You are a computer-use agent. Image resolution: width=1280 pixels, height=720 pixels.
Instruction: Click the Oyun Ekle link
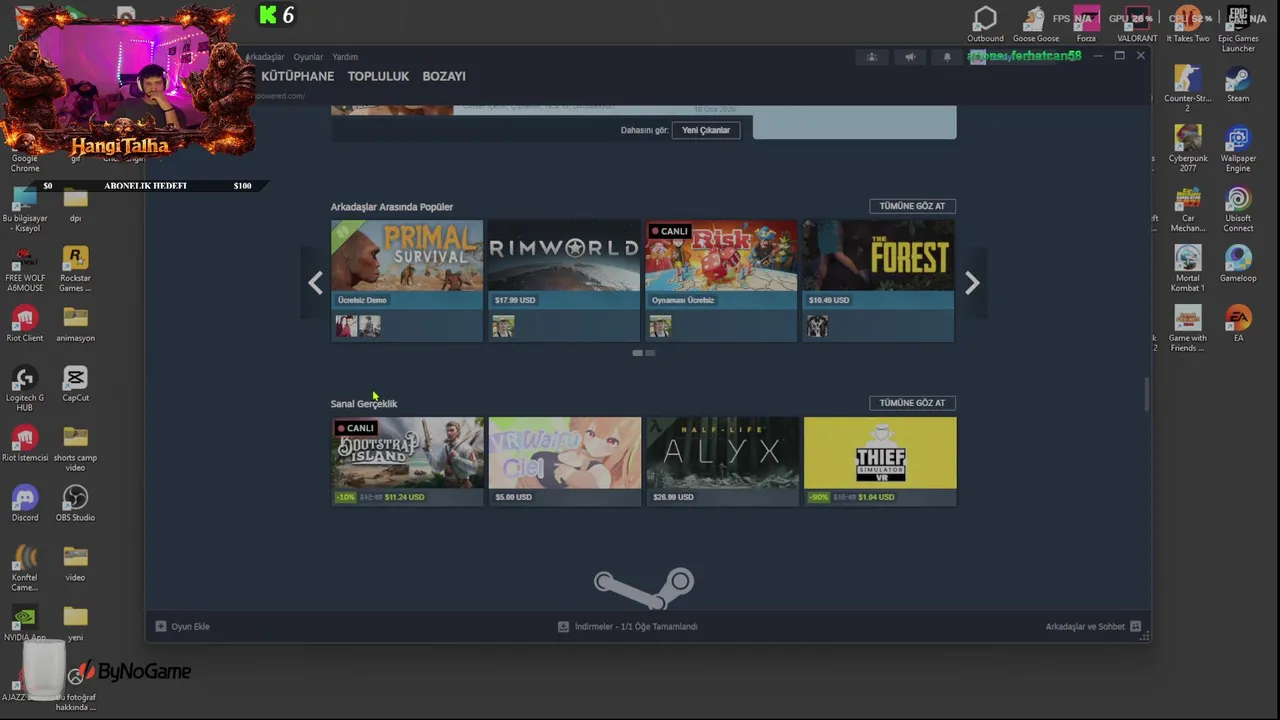[x=190, y=626]
